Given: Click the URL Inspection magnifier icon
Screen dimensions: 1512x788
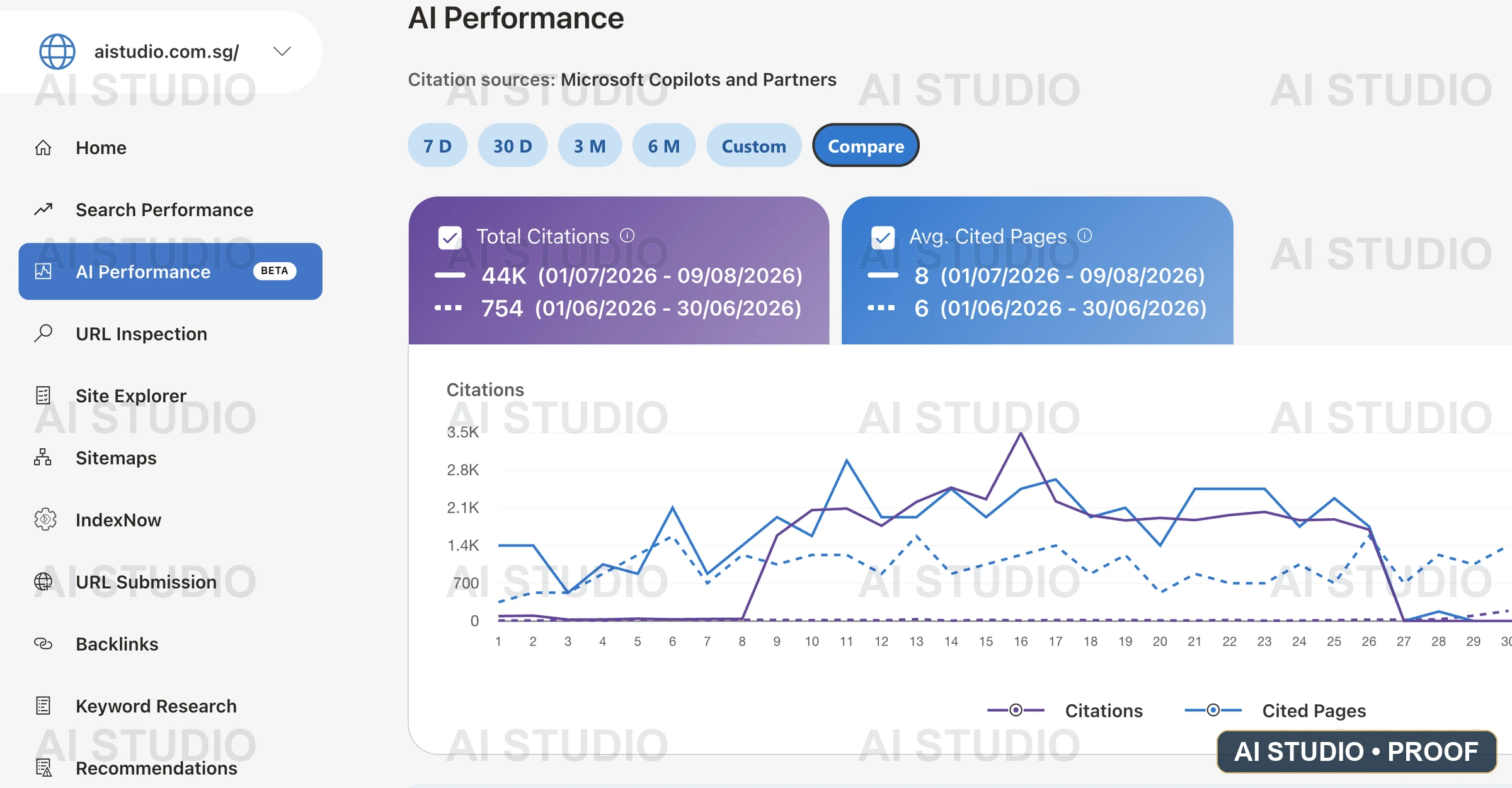Looking at the screenshot, I should pos(43,333).
